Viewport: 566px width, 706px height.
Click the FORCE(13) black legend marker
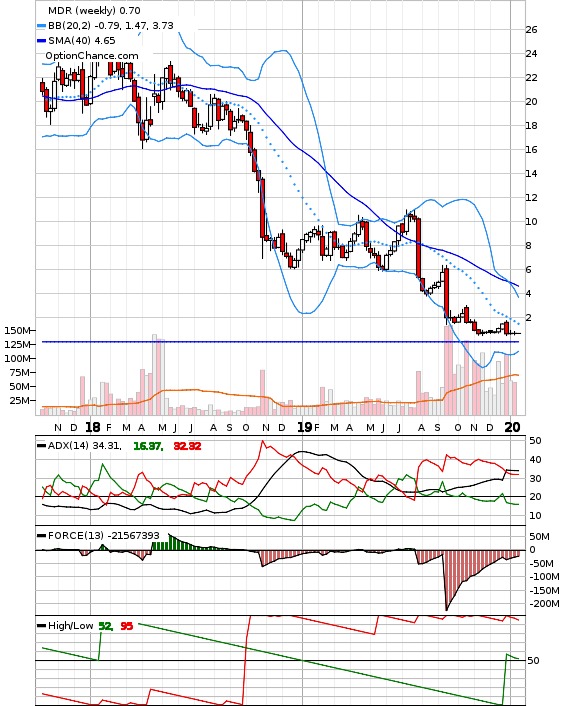(41, 535)
